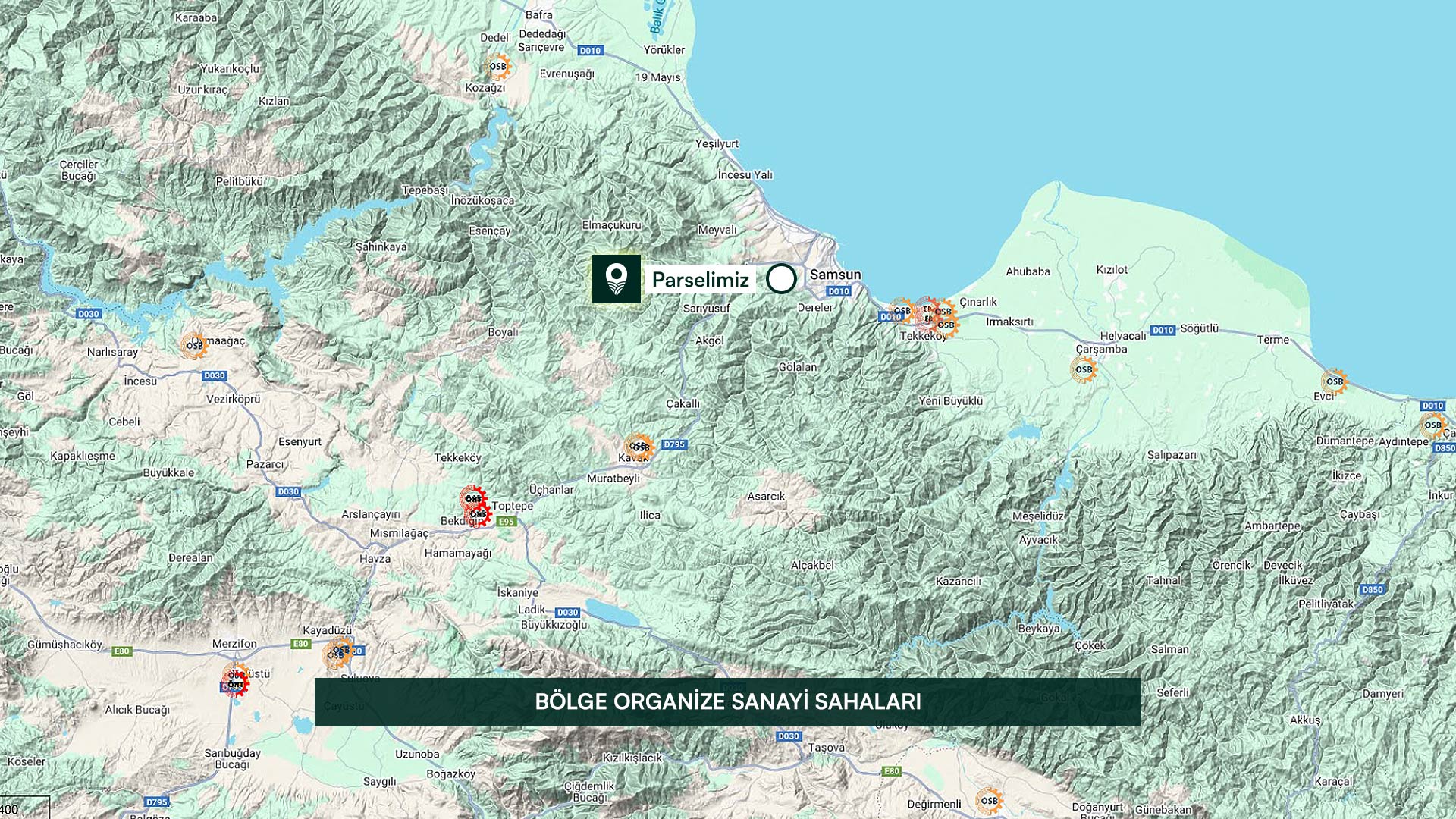This screenshot has height=819, width=1456.
Task: Click the D030 shield beside Ladik
Action: (x=567, y=612)
